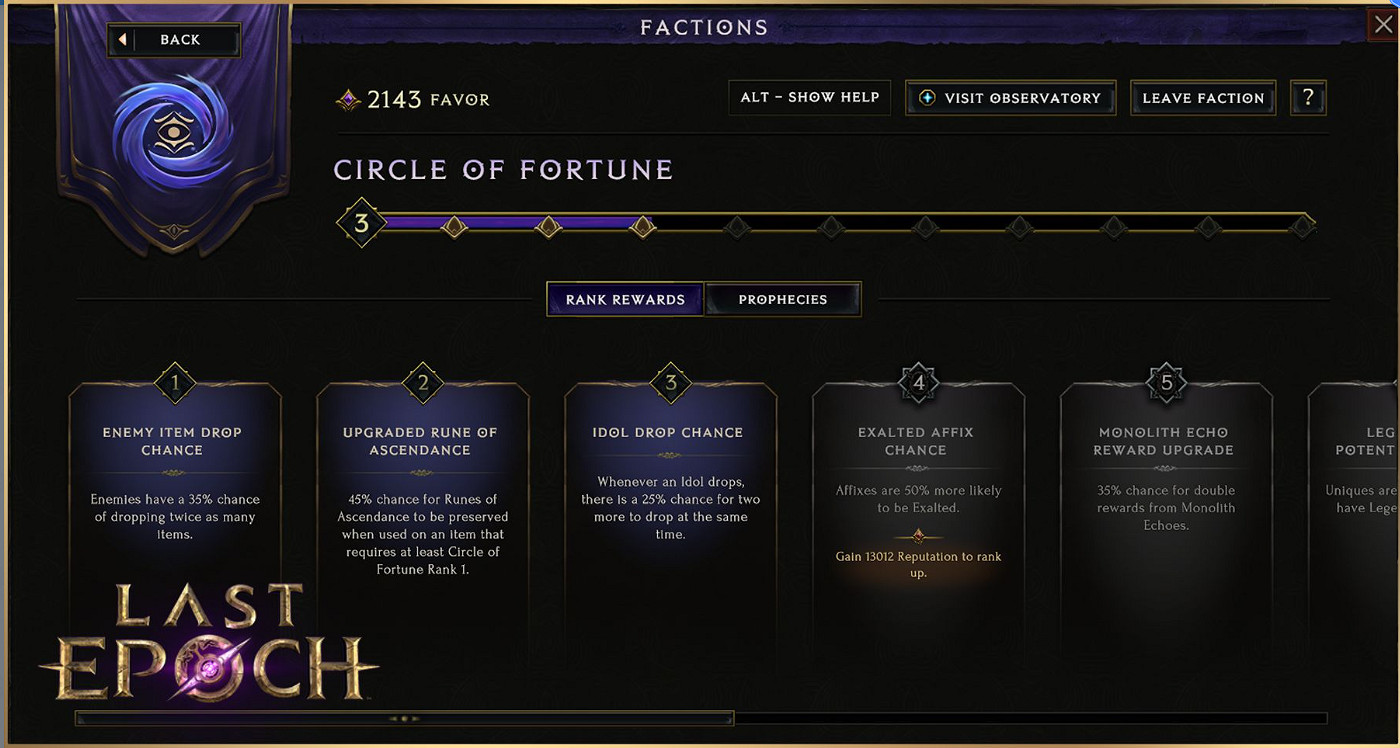Click the rank 3 diamond badge on progress bar
Image resolution: width=1400 pixels, height=748 pixels.
[362, 224]
